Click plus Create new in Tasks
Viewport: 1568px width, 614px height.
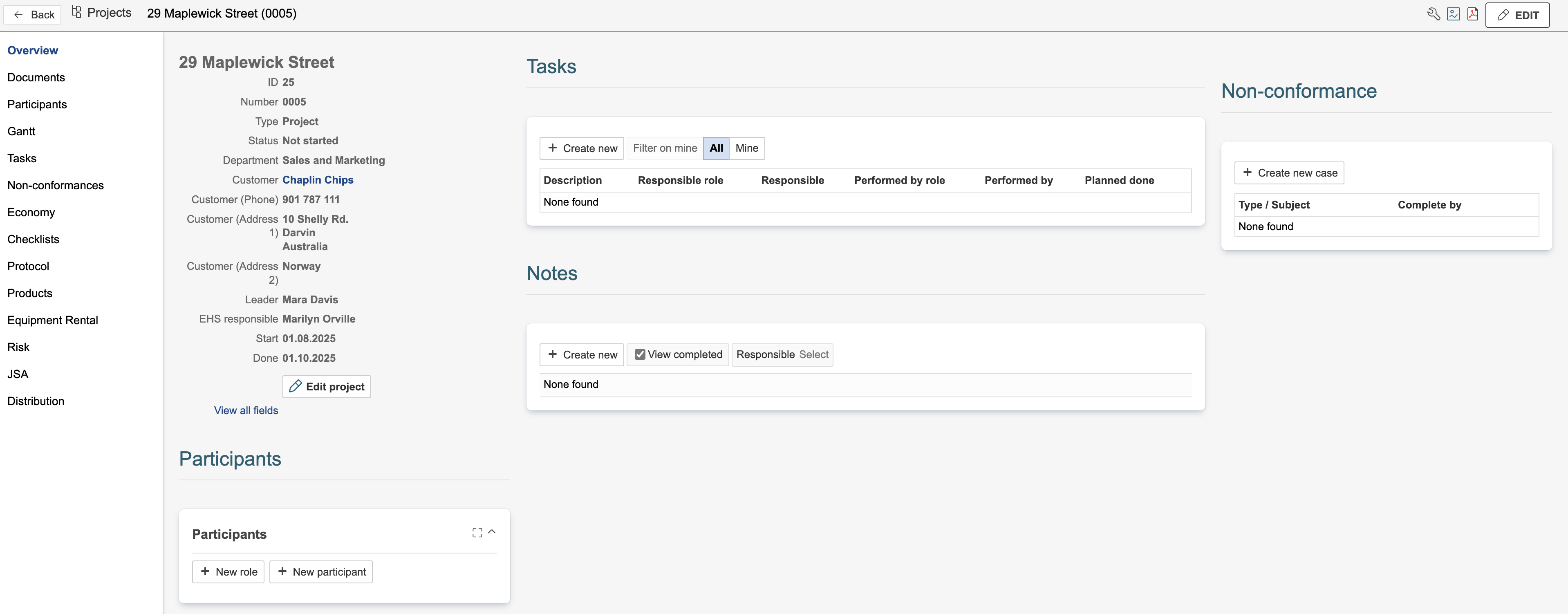581,148
